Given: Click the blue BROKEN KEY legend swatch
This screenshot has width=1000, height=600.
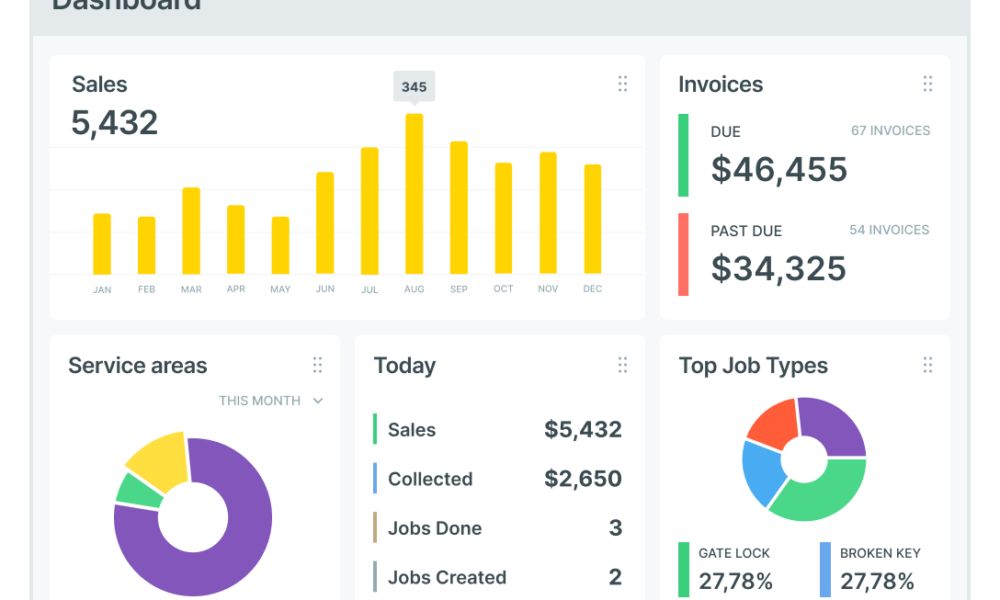Looking at the screenshot, I should 825,569.
